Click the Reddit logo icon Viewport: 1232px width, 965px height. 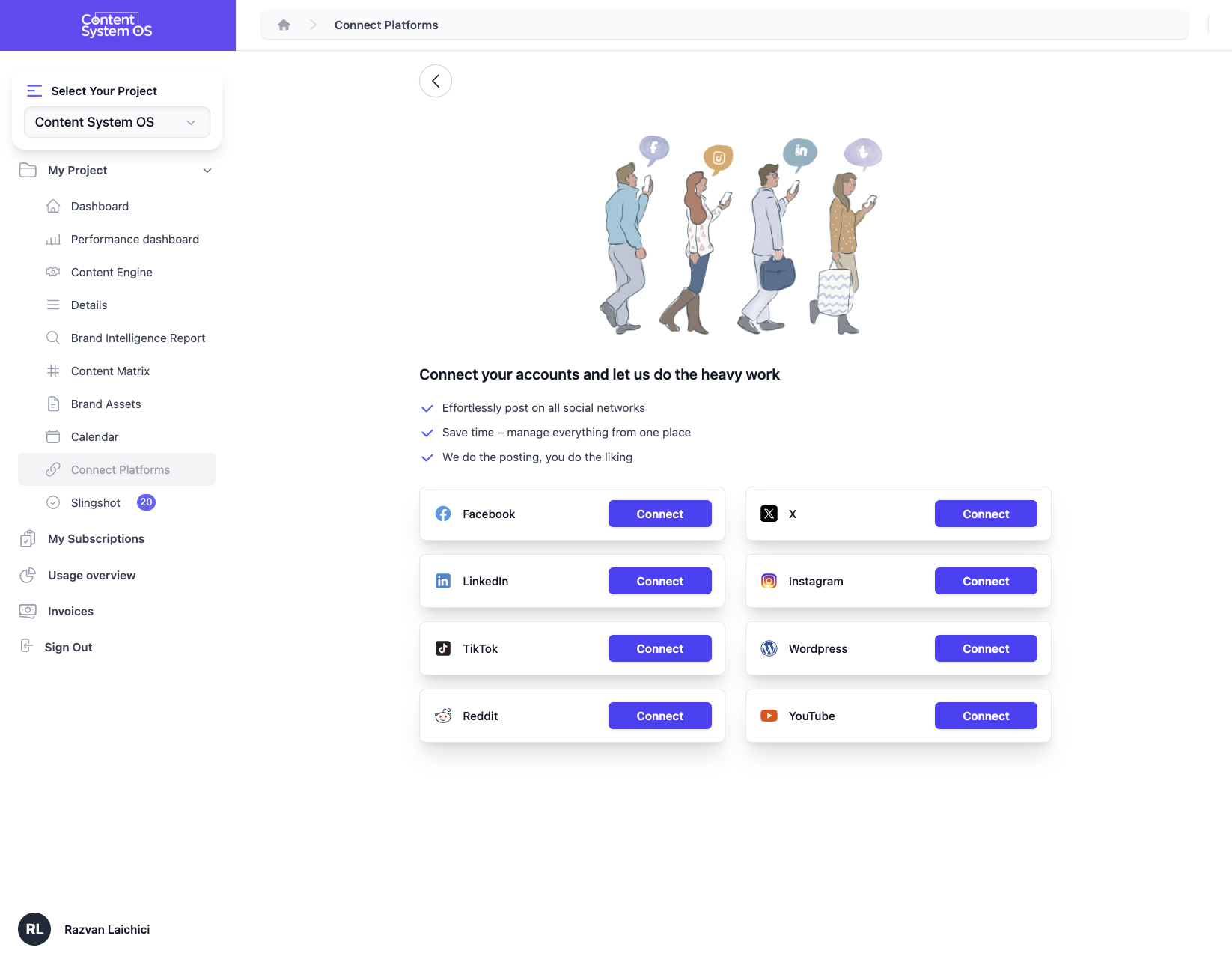point(443,716)
